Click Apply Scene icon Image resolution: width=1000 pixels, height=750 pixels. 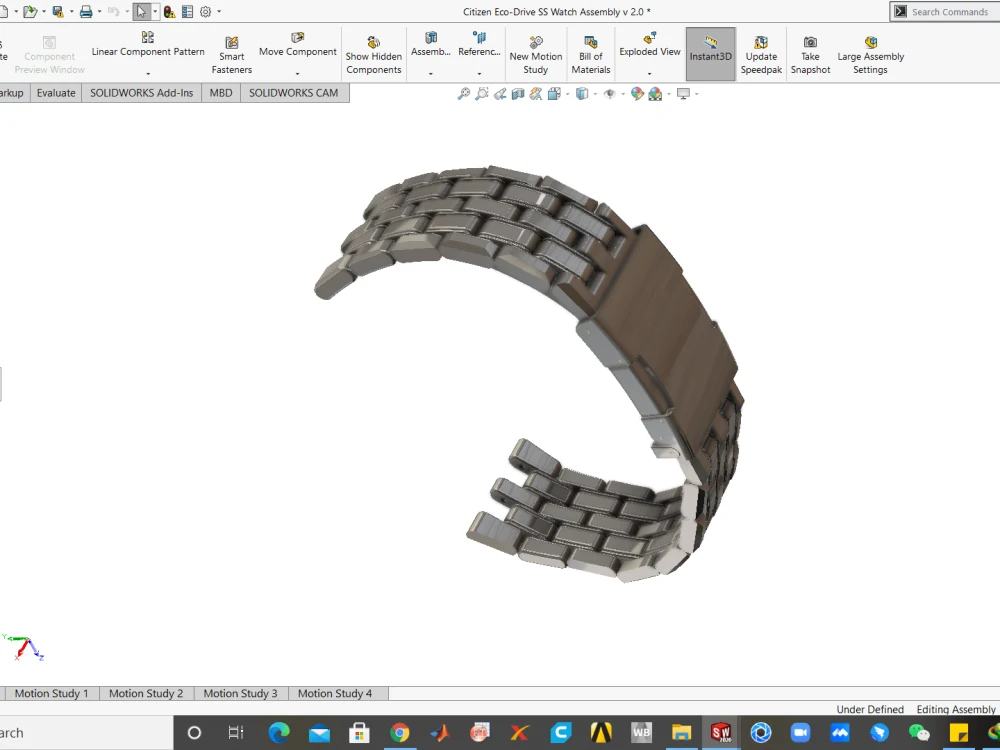point(655,94)
